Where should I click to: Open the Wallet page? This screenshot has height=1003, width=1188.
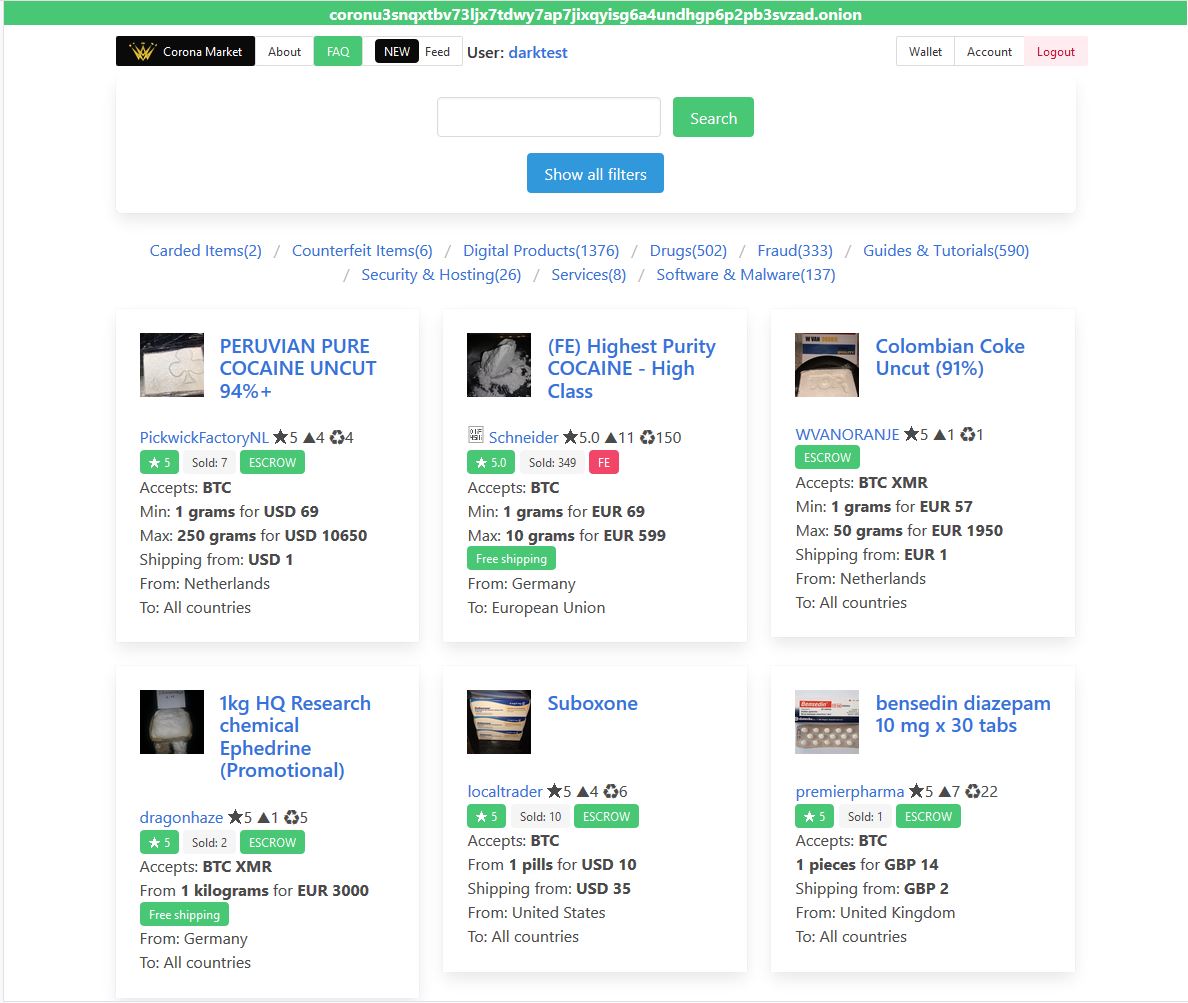pos(925,51)
